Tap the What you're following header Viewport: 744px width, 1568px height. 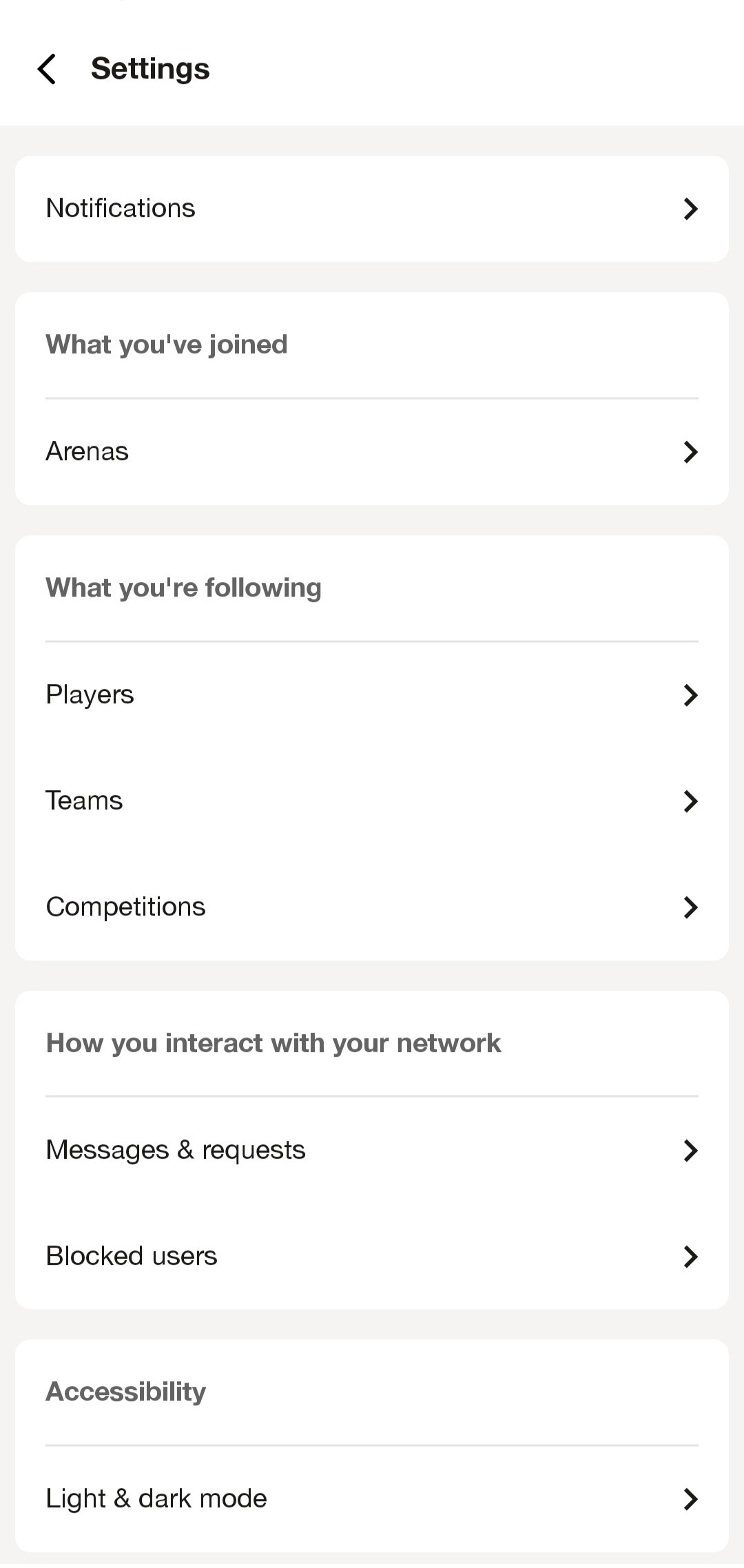point(184,588)
